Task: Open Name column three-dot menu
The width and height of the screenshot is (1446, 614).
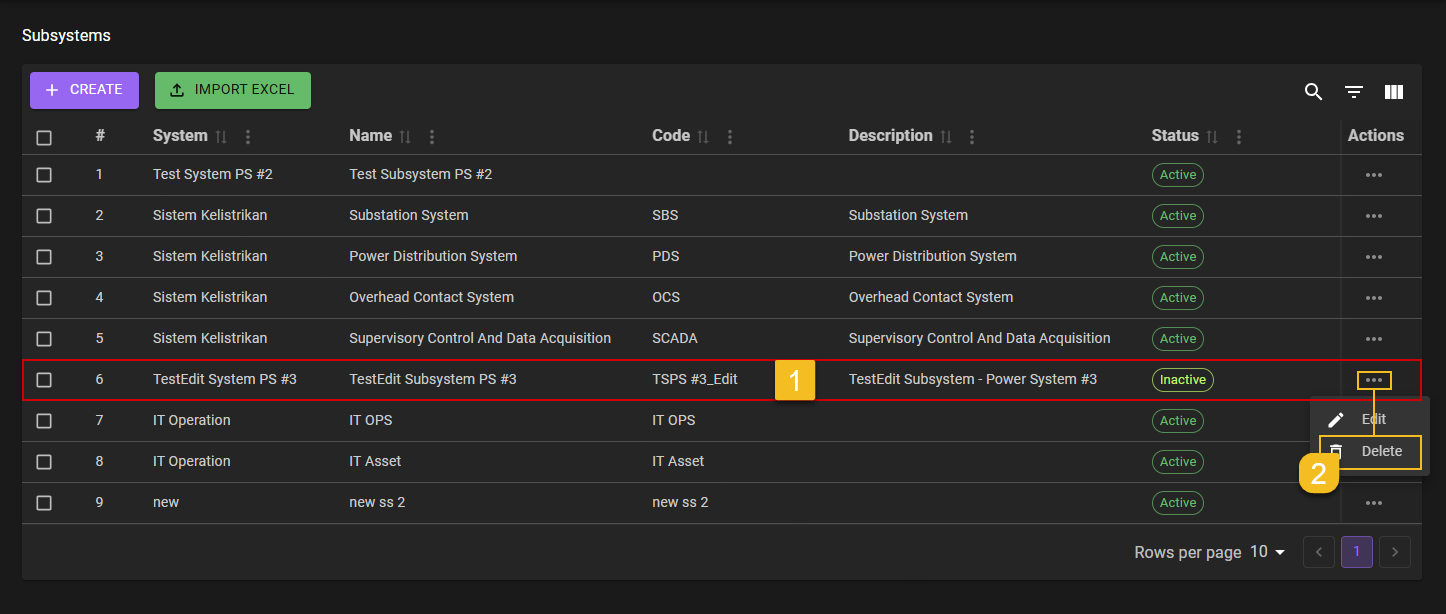Action: pos(432,136)
